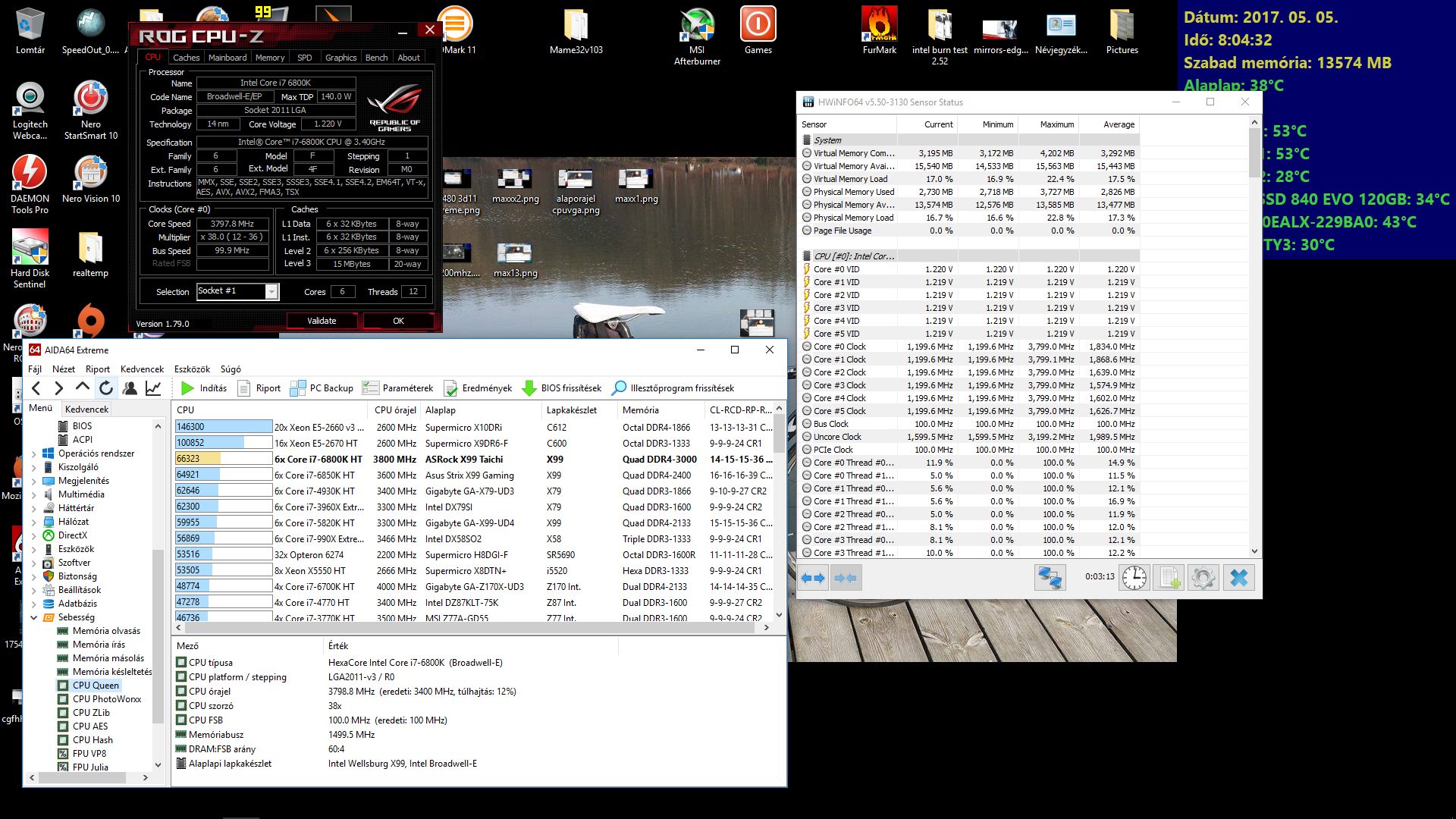Open Eredmények in AIDA64 toolbar

tap(478, 388)
